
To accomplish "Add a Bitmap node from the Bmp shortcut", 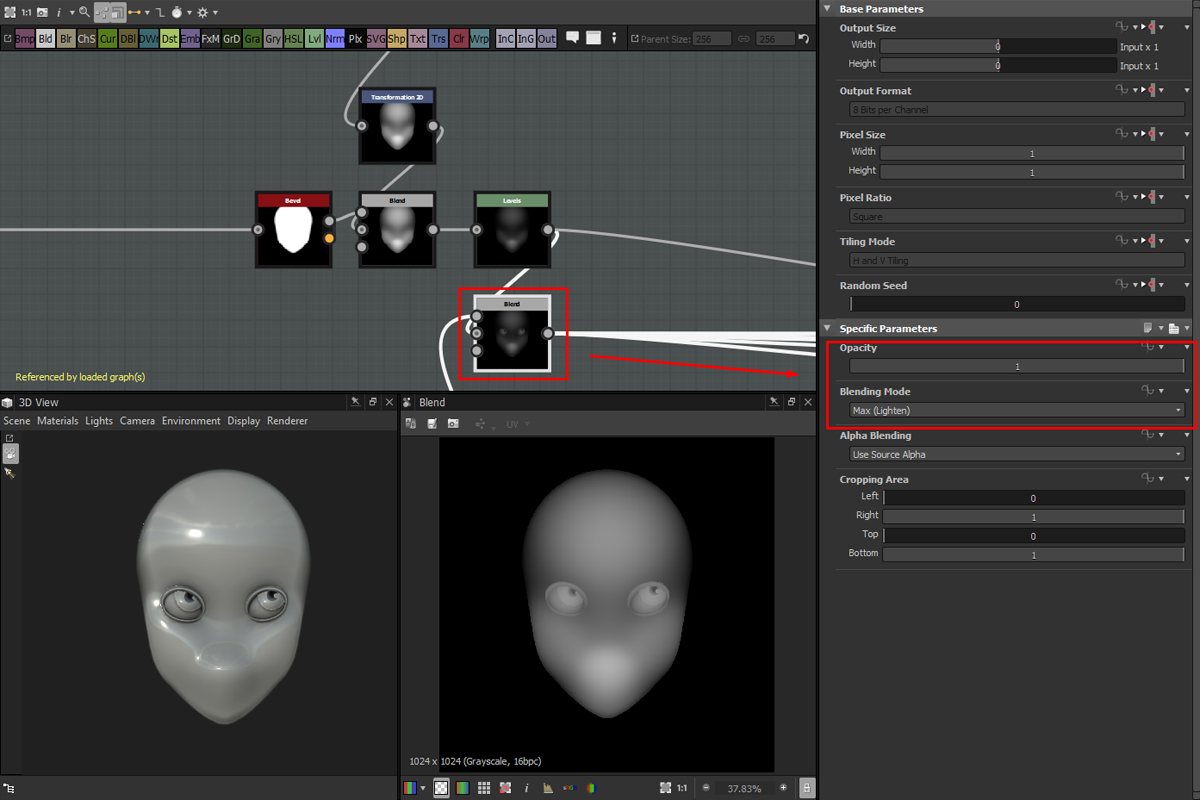I will coord(24,39).
